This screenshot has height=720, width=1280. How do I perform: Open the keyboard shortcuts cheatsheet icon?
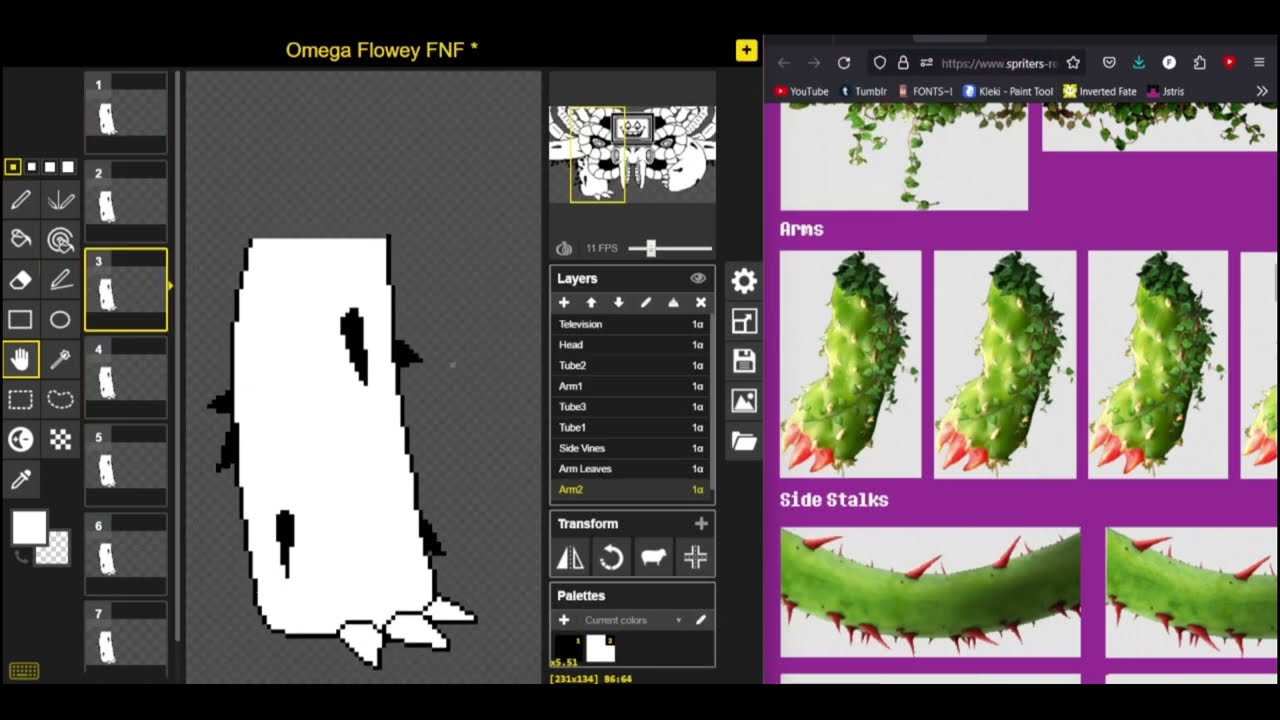tap(24, 671)
